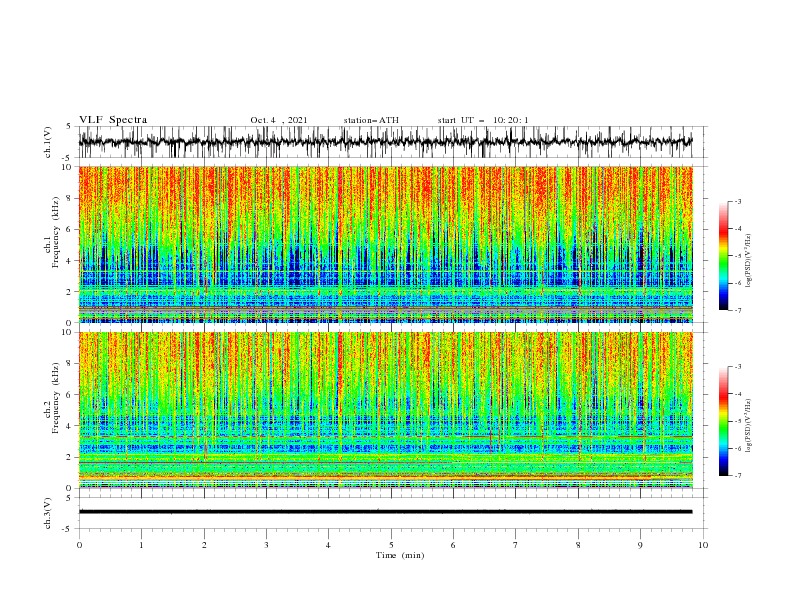Click the '8' kHz tick on ch.1 frequency axis
792x612 pixels.
pos(69,198)
